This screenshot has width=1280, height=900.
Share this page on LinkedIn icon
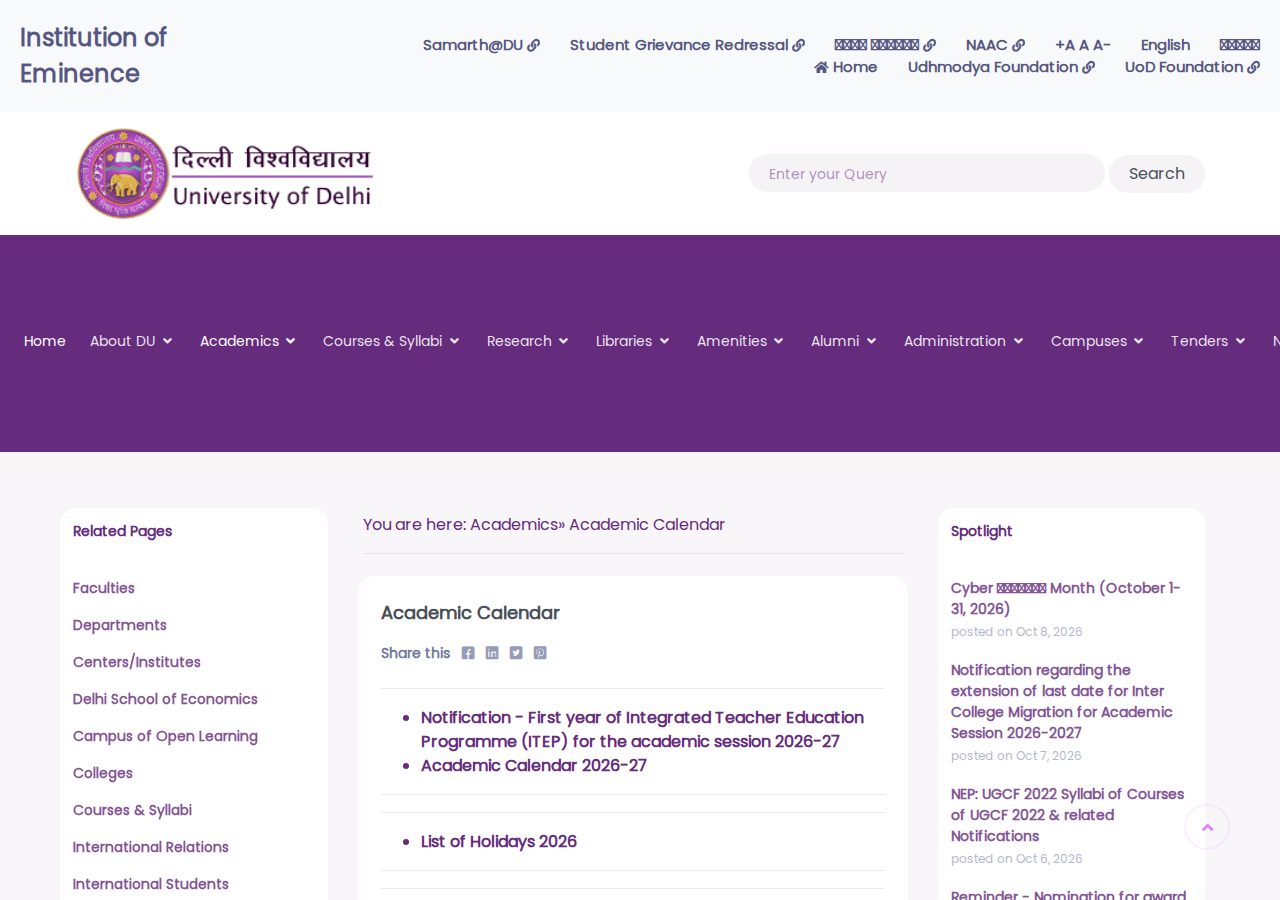[492, 653]
